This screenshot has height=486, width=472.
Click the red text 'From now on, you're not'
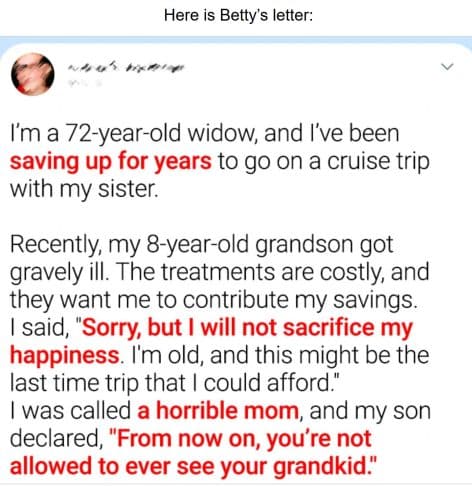click(244, 438)
